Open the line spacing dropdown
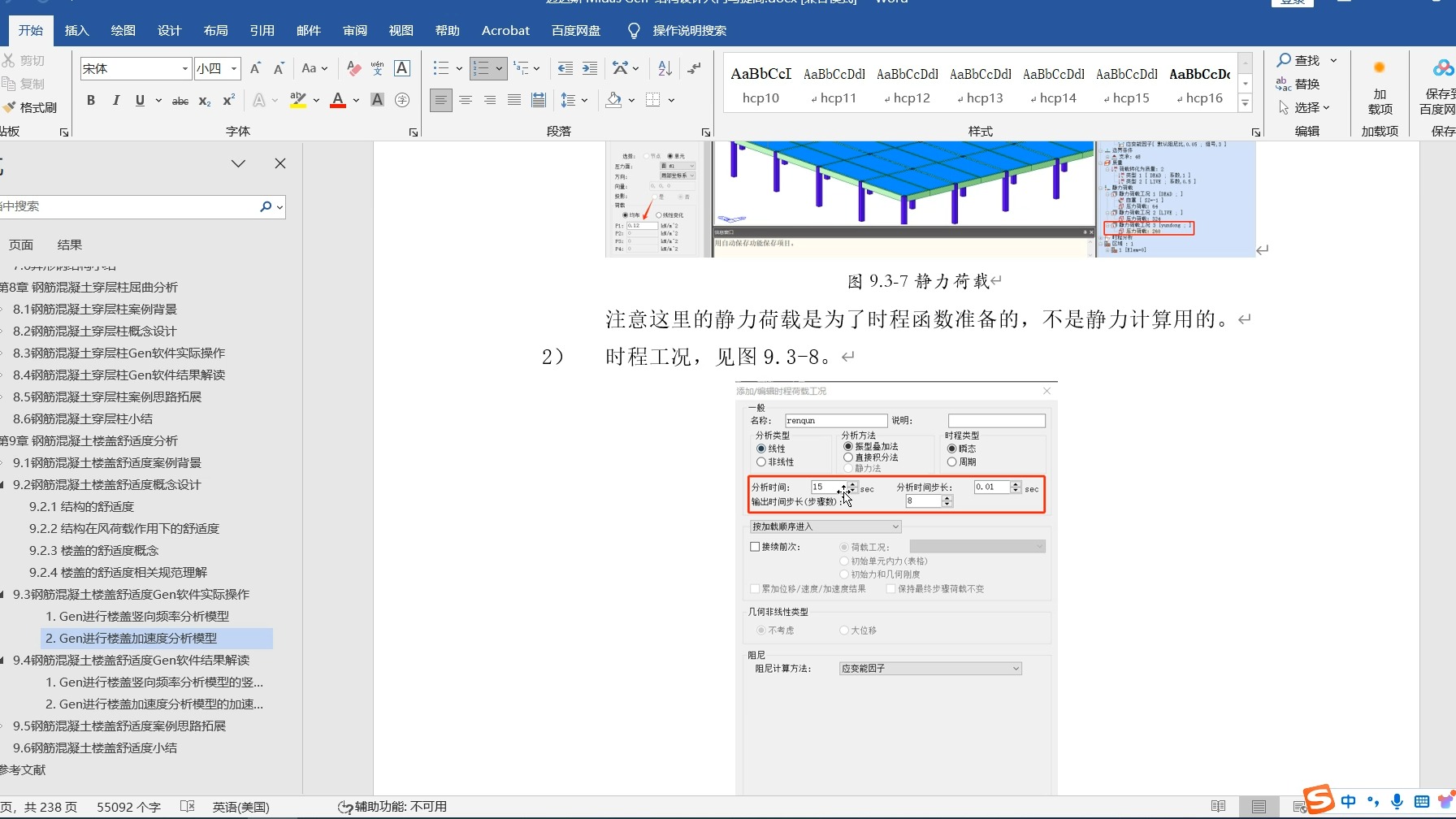The height and width of the screenshot is (819, 1456). pyautogui.click(x=574, y=101)
